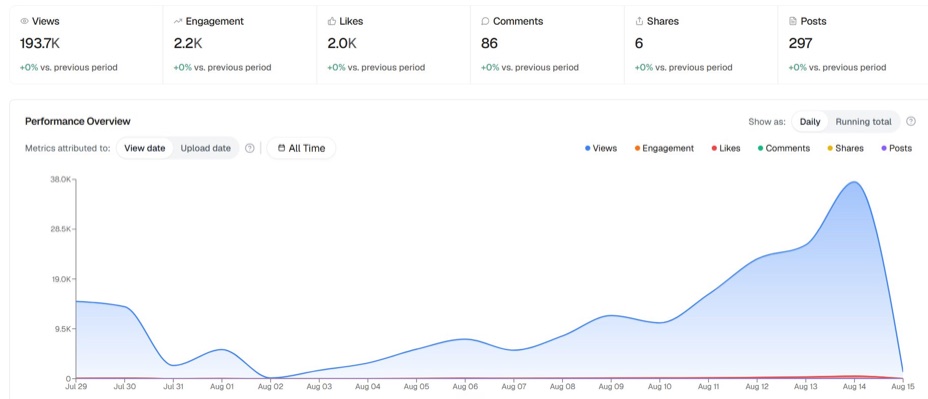The height and width of the screenshot is (399, 928).
Task: Attribute metrics by View date
Action: [144, 148]
